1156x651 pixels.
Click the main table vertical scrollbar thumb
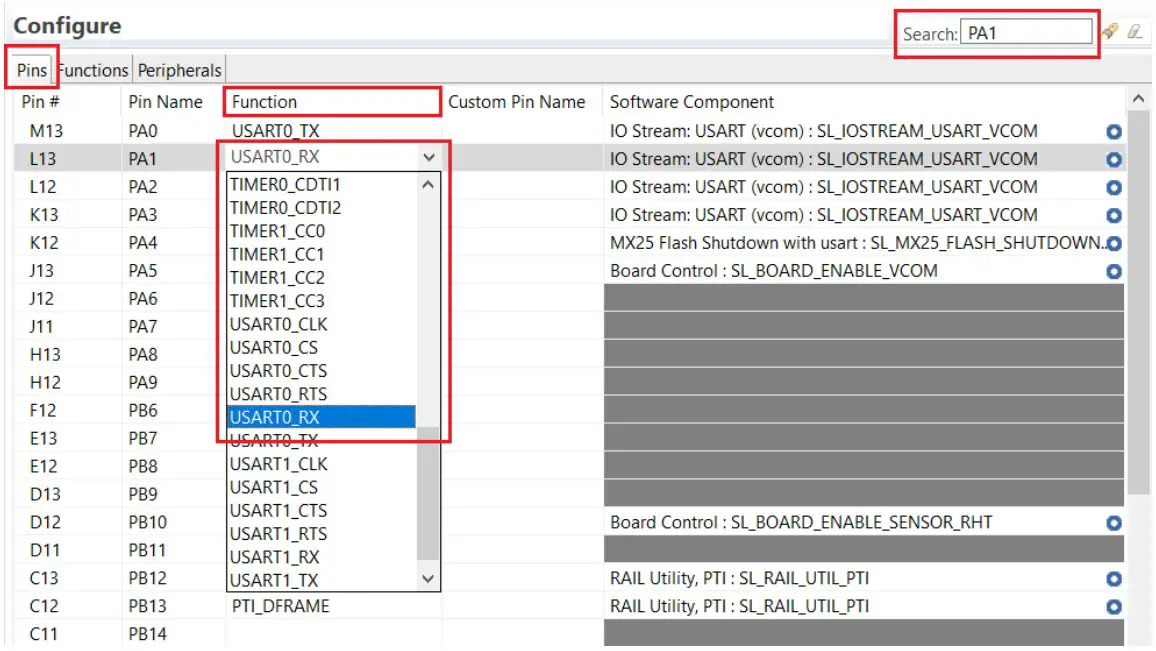click(x=1139, y=302)
